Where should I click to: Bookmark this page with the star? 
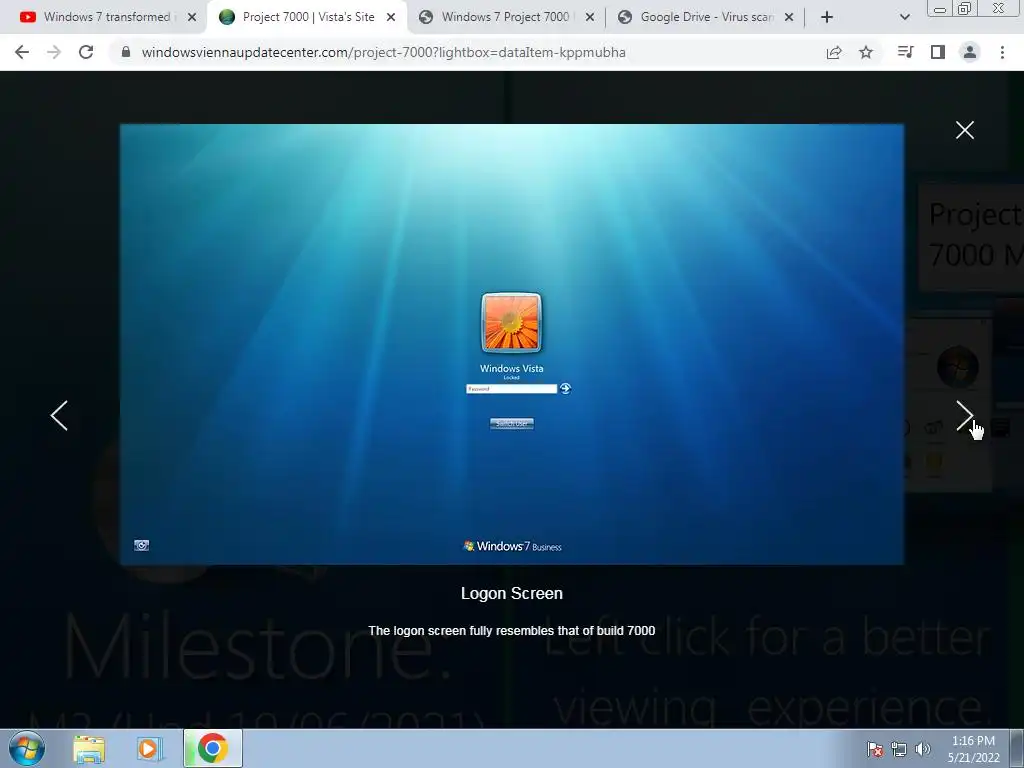tap(866, 52)
